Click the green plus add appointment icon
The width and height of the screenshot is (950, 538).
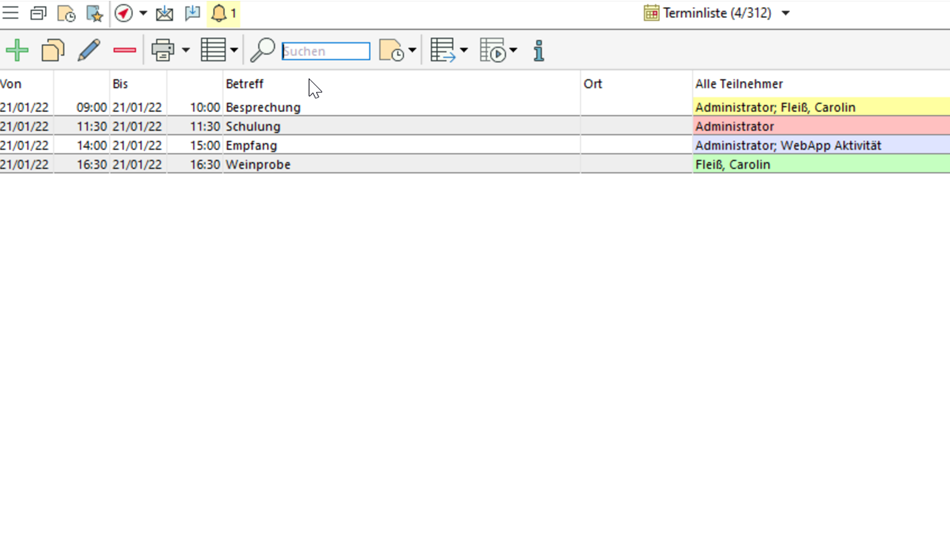17,50
